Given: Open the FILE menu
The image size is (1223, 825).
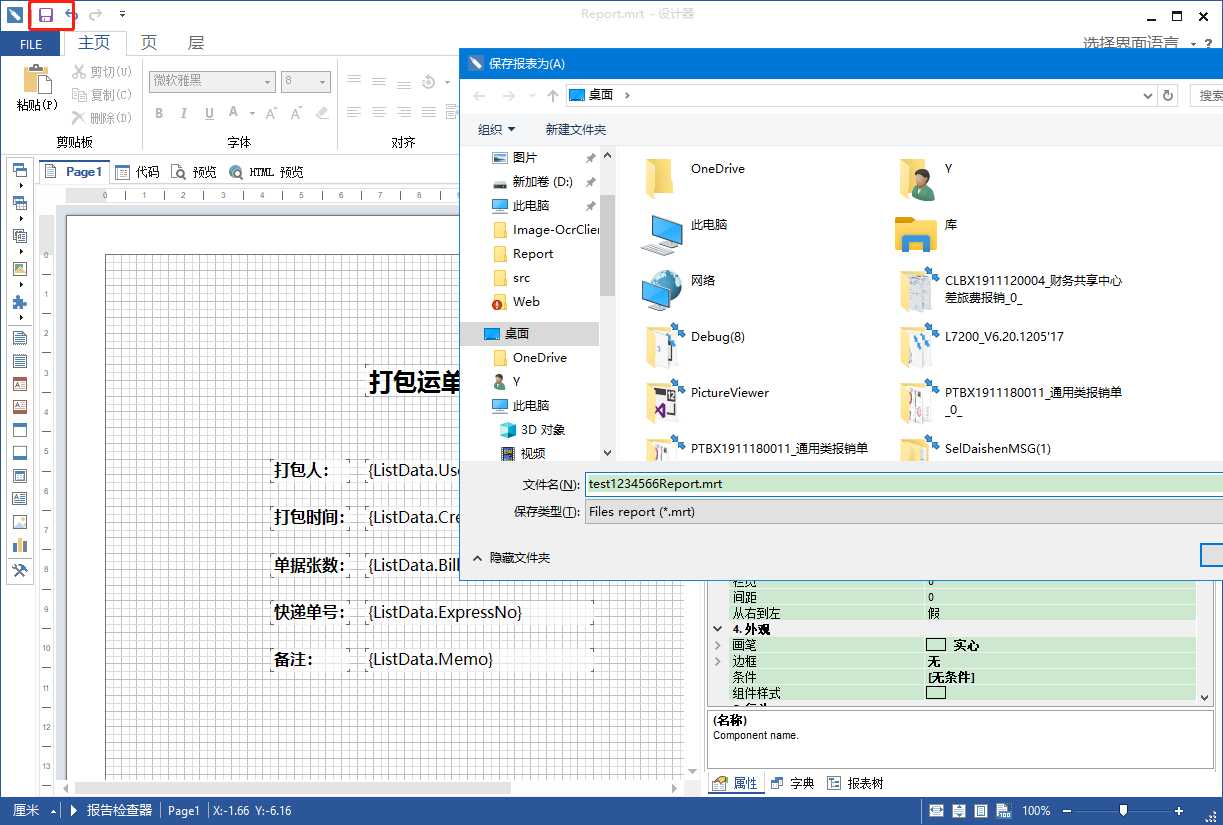Looking at the screenshot, I should point(30,43).
